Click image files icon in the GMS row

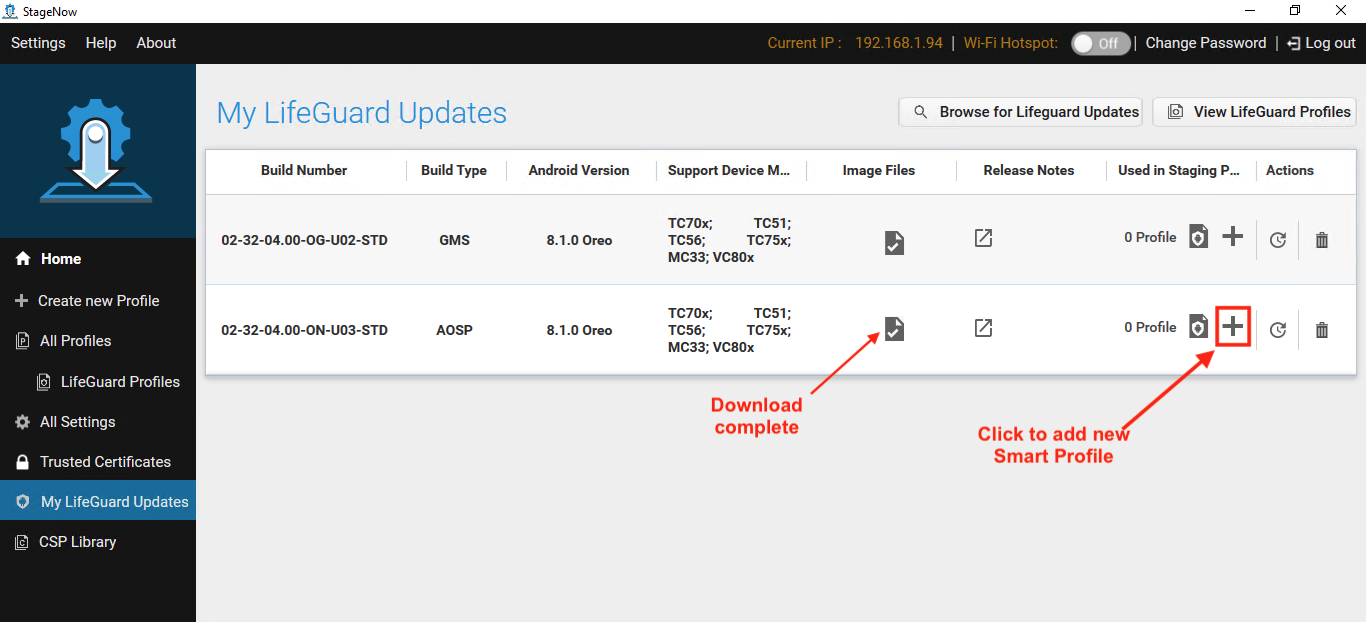click(x=894, y=242)
